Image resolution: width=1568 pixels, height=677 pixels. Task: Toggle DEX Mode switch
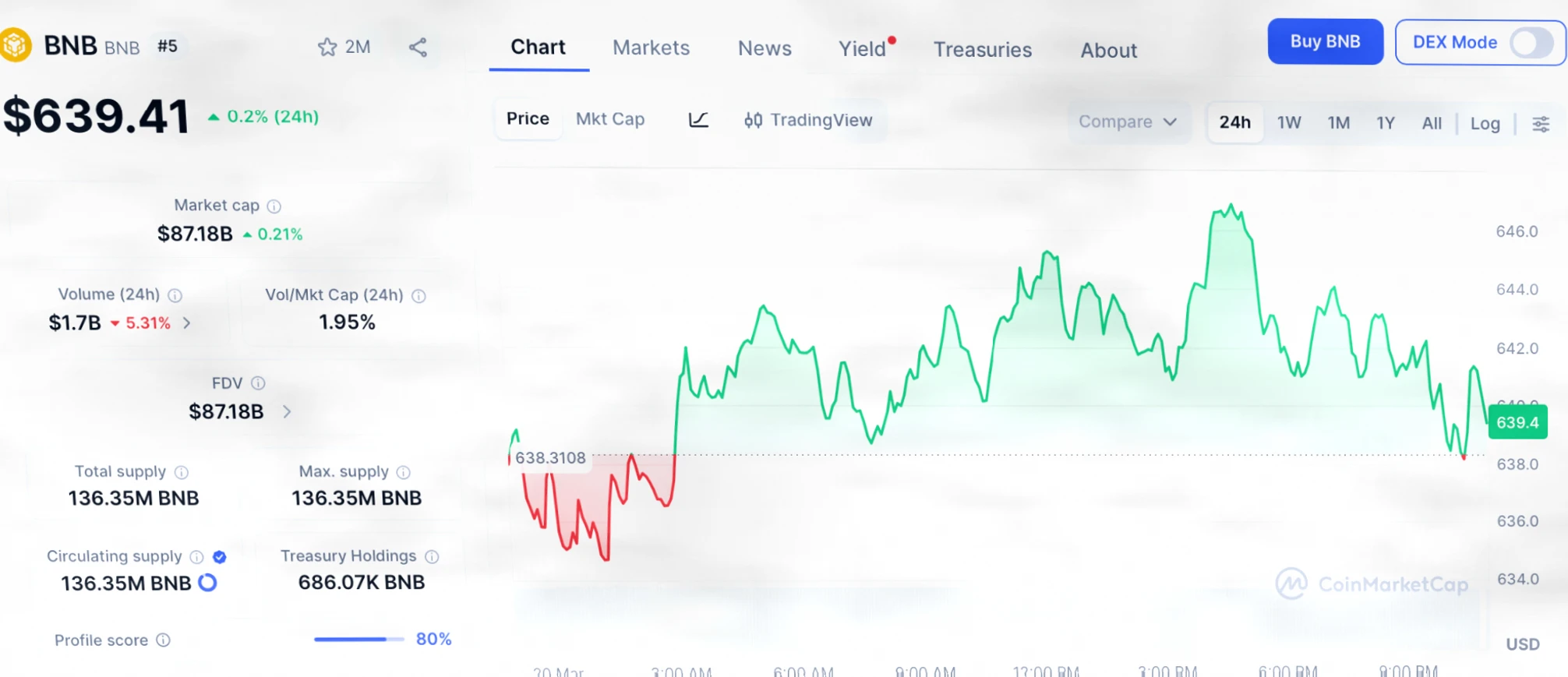coord(1531,42)
